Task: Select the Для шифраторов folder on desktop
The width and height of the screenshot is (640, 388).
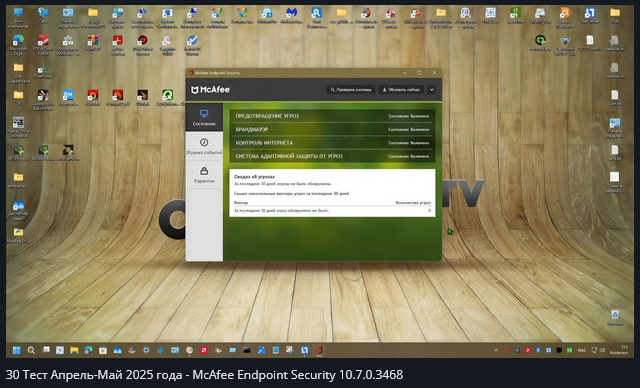Action: (x=18, y=73)
